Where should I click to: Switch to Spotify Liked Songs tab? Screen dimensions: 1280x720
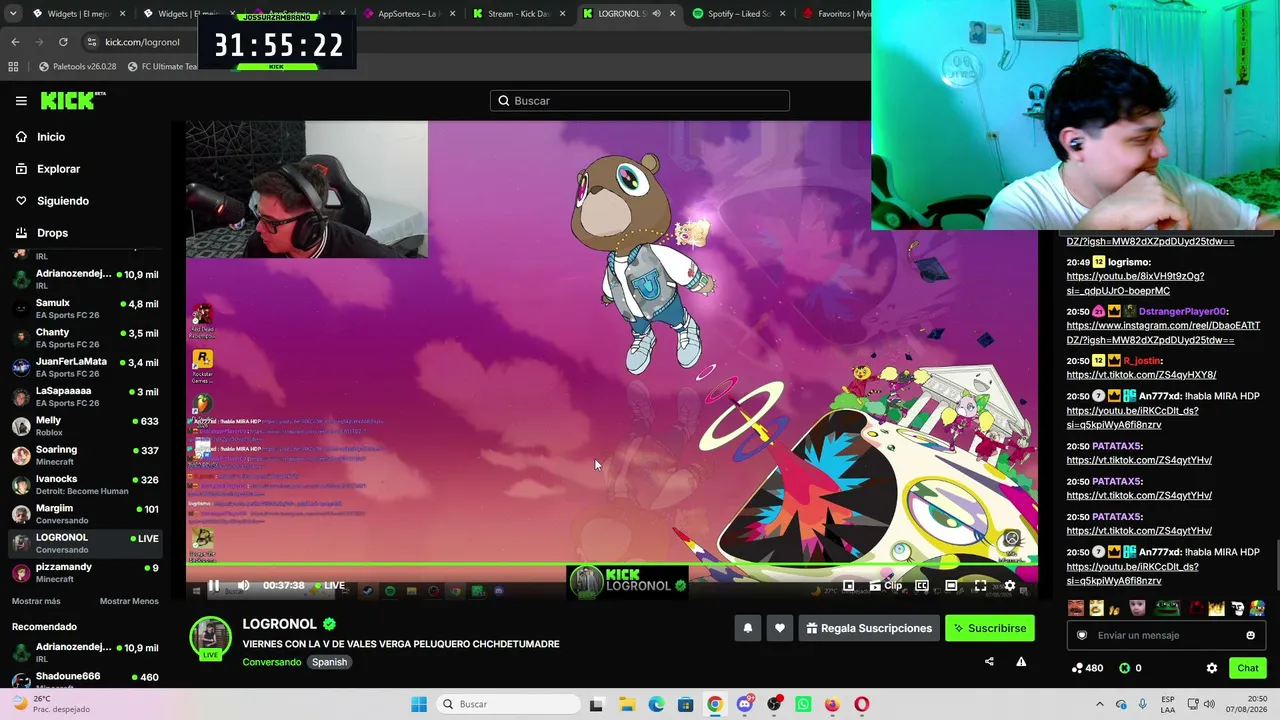pos(738,14)
